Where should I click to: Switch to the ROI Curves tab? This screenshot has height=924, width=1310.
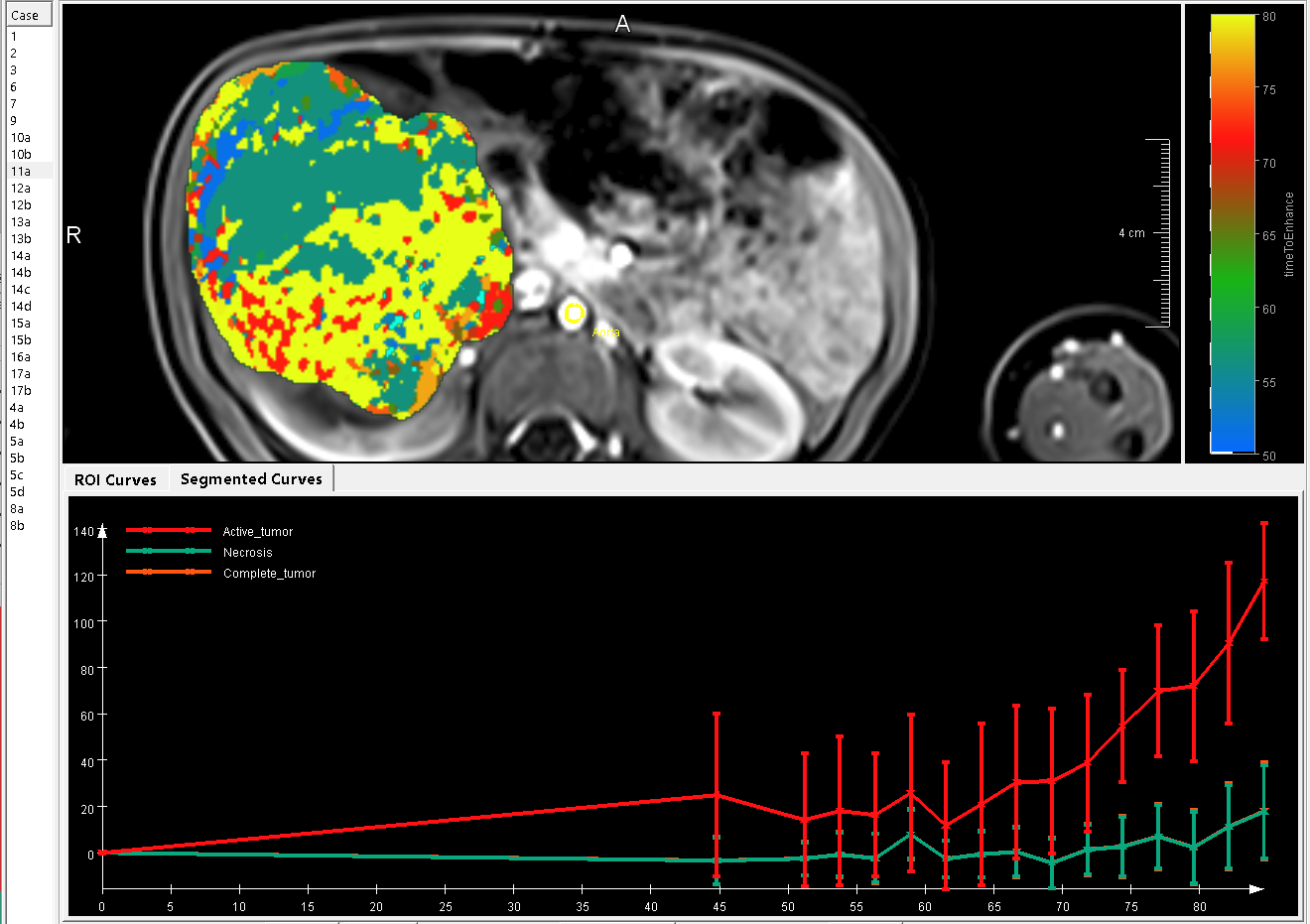point(115,479)
